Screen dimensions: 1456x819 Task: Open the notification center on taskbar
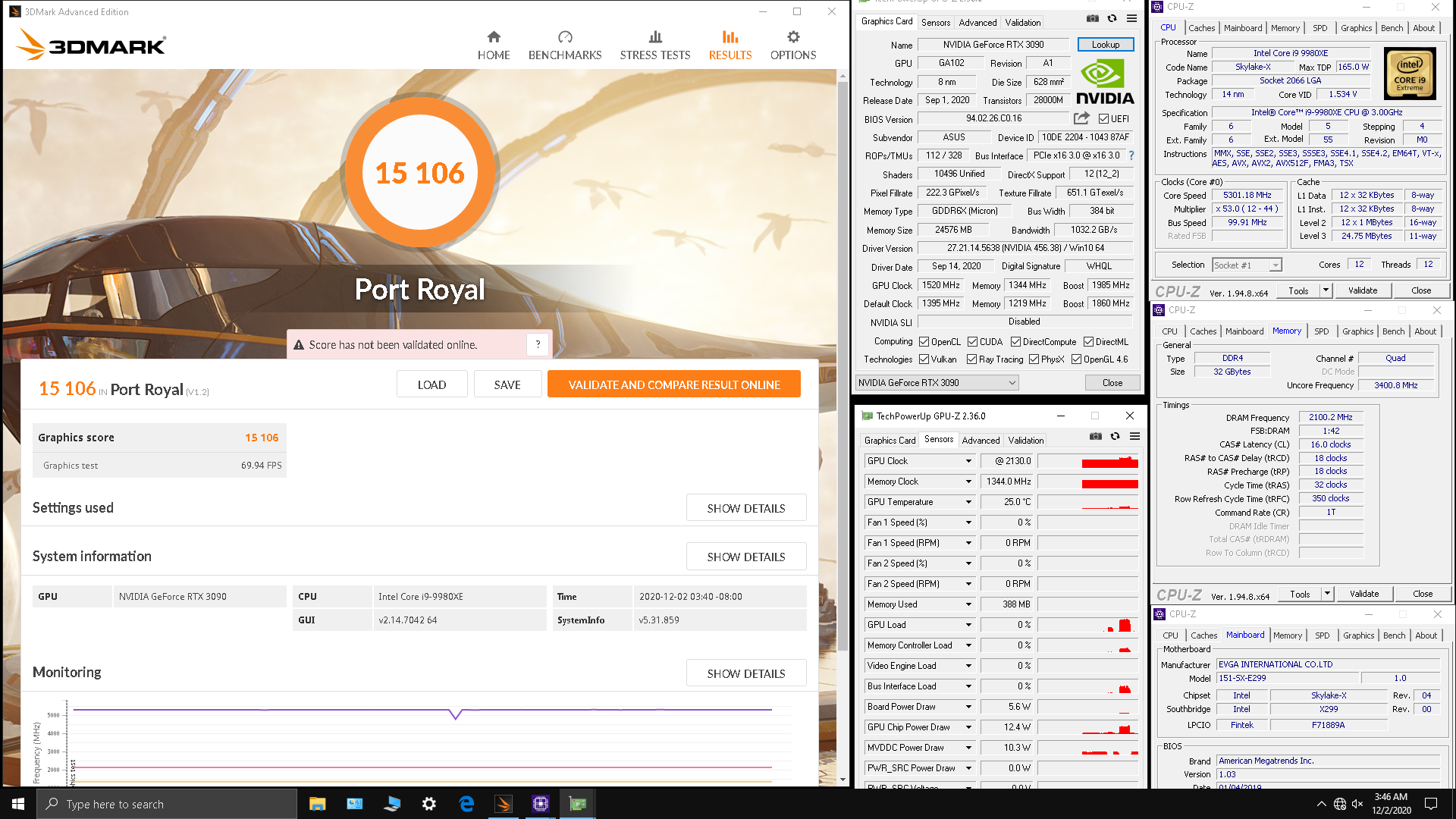pos(1431,804)
